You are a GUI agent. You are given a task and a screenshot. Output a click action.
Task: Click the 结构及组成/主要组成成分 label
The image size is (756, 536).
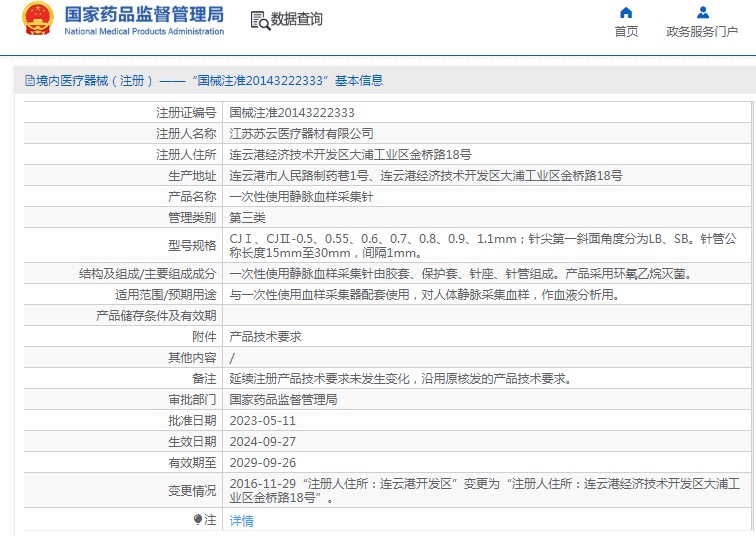coord(148,274)
